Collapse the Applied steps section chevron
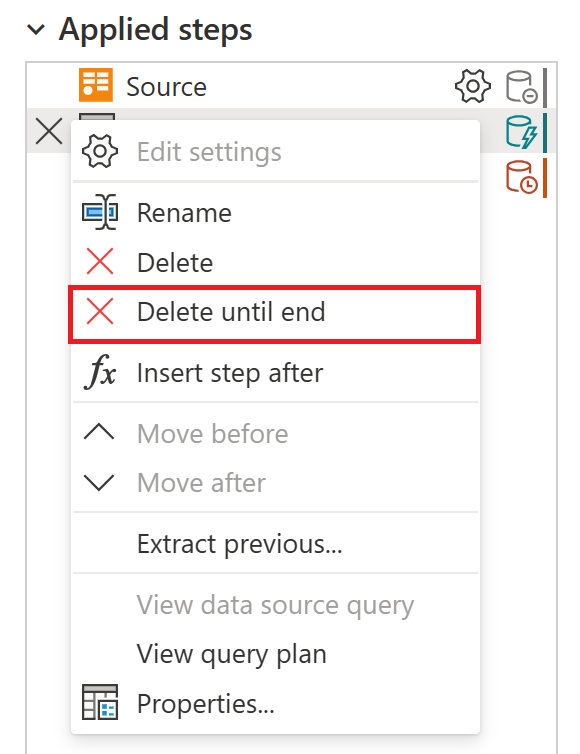 click(x=36, y=30)
